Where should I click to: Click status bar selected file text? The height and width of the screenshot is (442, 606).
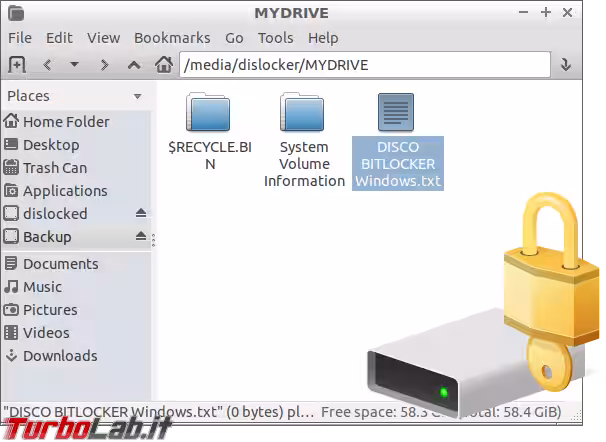(158, 412)
